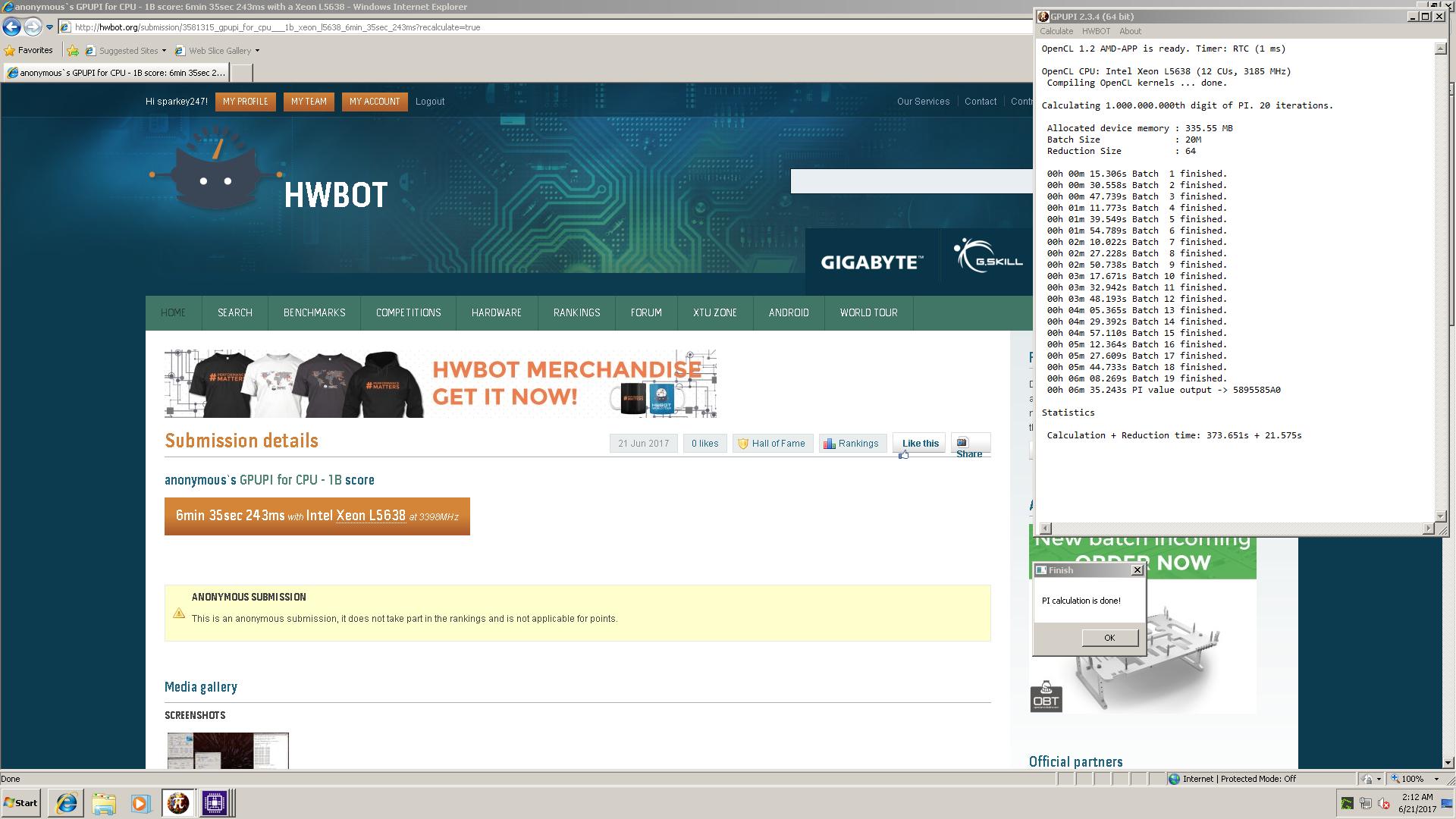The height and width of the screenshot is (819, 1456).
Task: Open the ANDROID navigation item
Action: [789, 313]
